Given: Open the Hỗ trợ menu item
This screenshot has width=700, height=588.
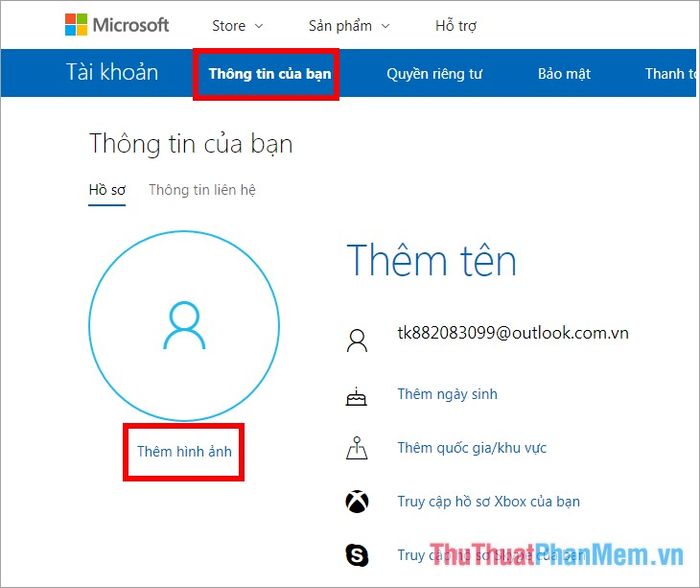Looking at the screenshot, I should coord(456,26).
